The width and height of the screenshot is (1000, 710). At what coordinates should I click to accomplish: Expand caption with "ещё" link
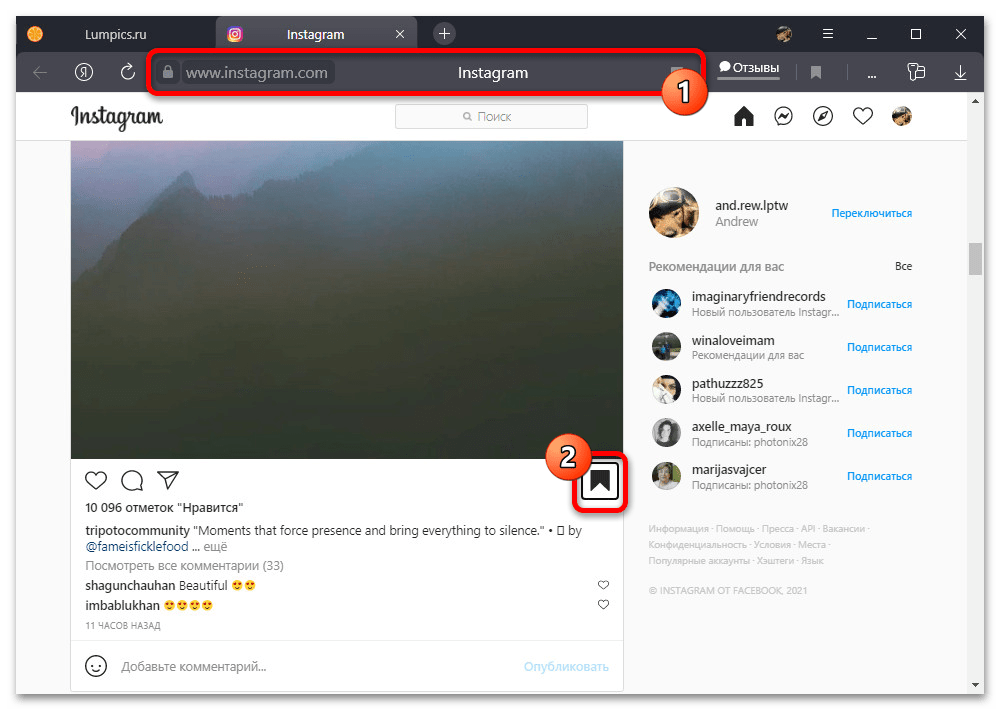(217, 547)
